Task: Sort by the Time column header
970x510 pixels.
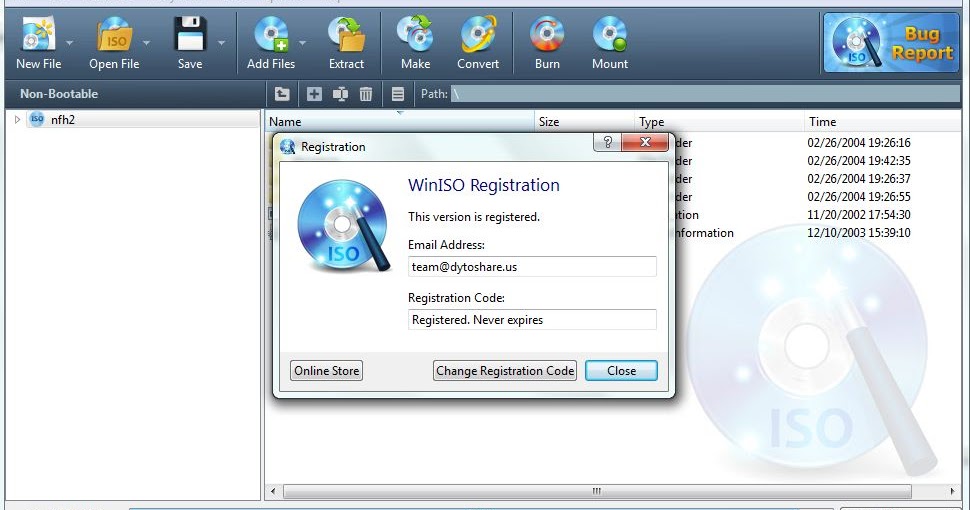Action: click(883, 121)
